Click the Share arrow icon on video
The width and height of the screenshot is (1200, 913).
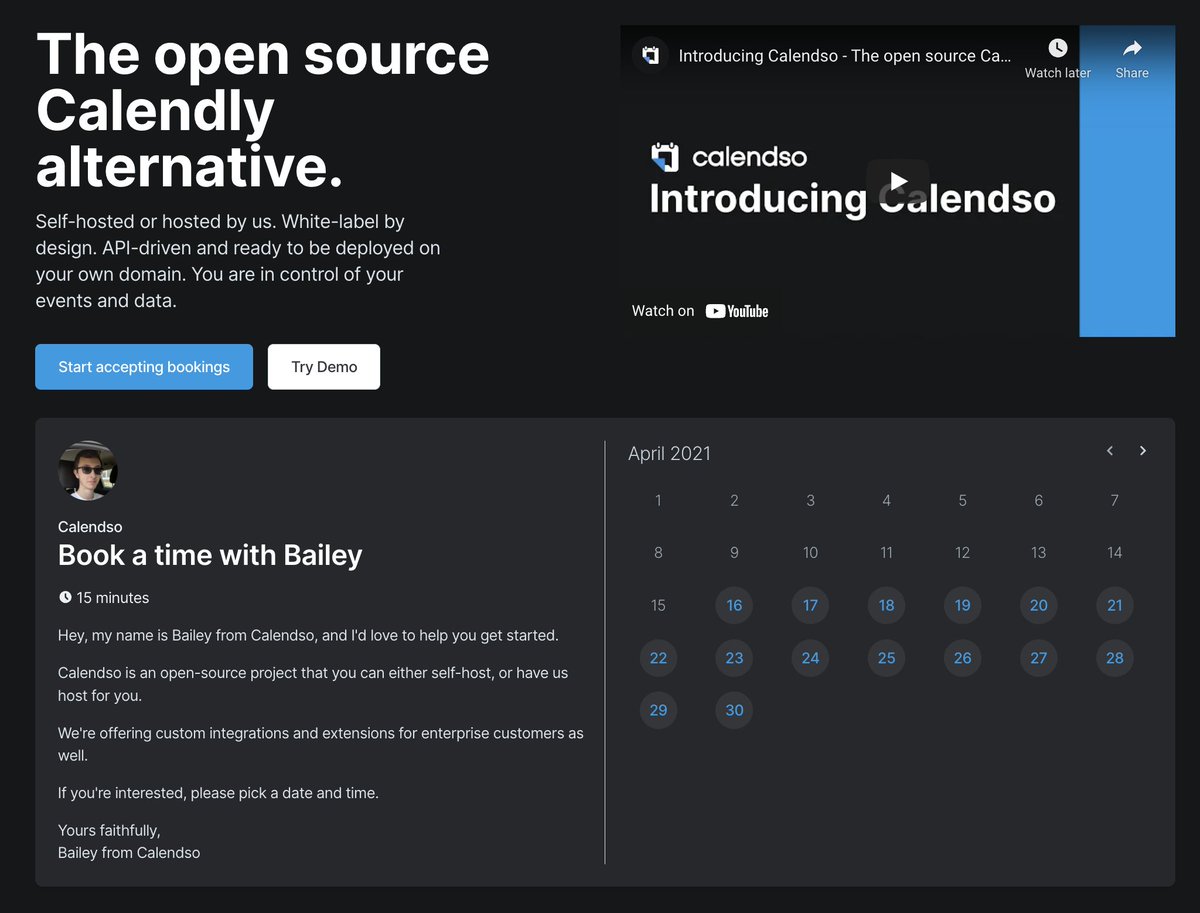(1132, 48)
